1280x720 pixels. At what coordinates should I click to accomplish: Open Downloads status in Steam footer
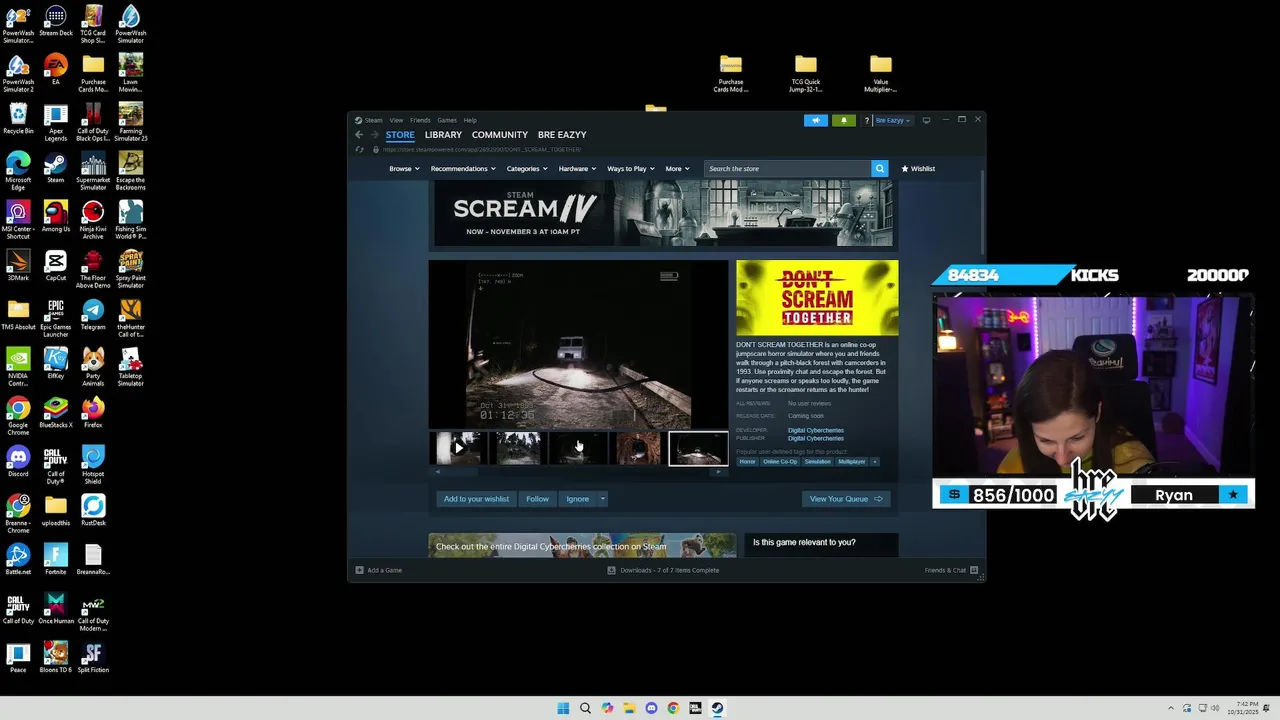pos(663,570)
